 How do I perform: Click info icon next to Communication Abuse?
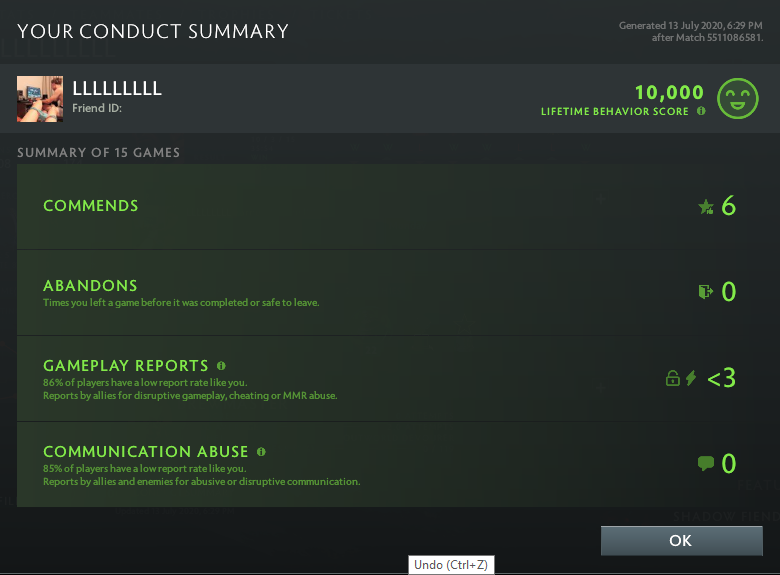261,452
